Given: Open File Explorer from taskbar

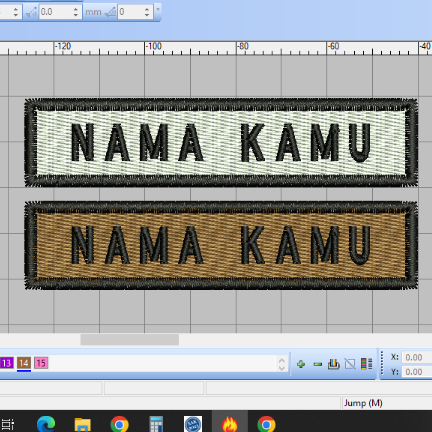Looking at the screenshot, I should (83, 424).
